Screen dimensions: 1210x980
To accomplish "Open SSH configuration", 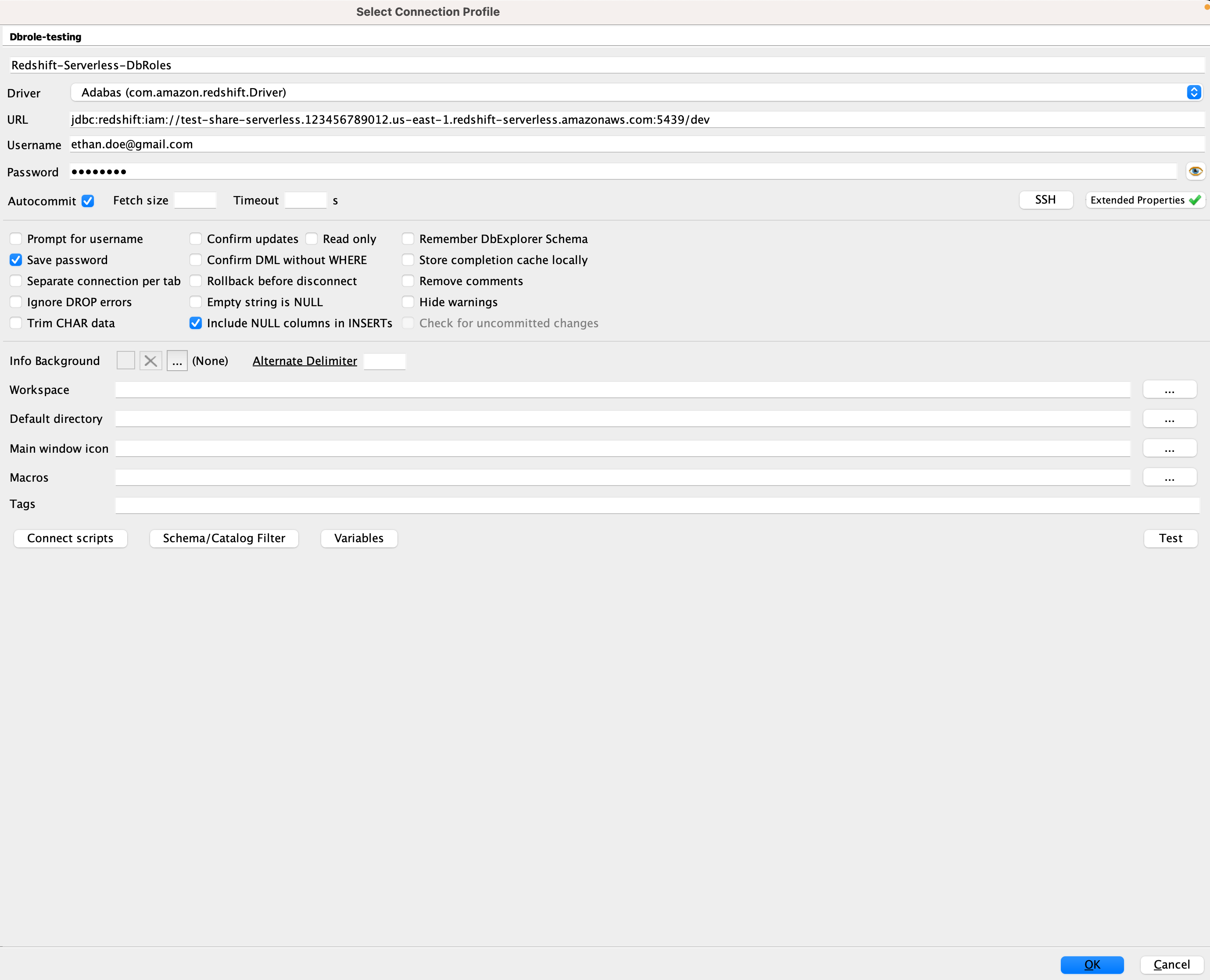I will pyautogui.click(x=1045, y=200).
